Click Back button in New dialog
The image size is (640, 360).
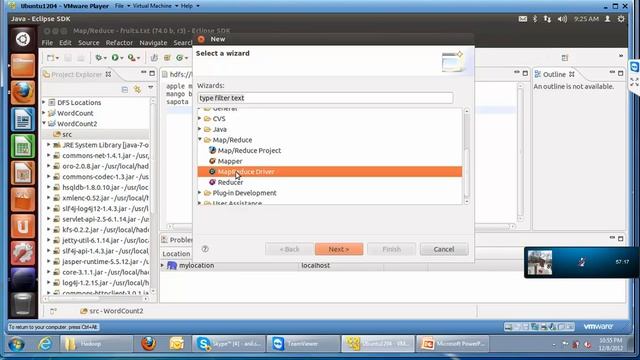(289, 249)
